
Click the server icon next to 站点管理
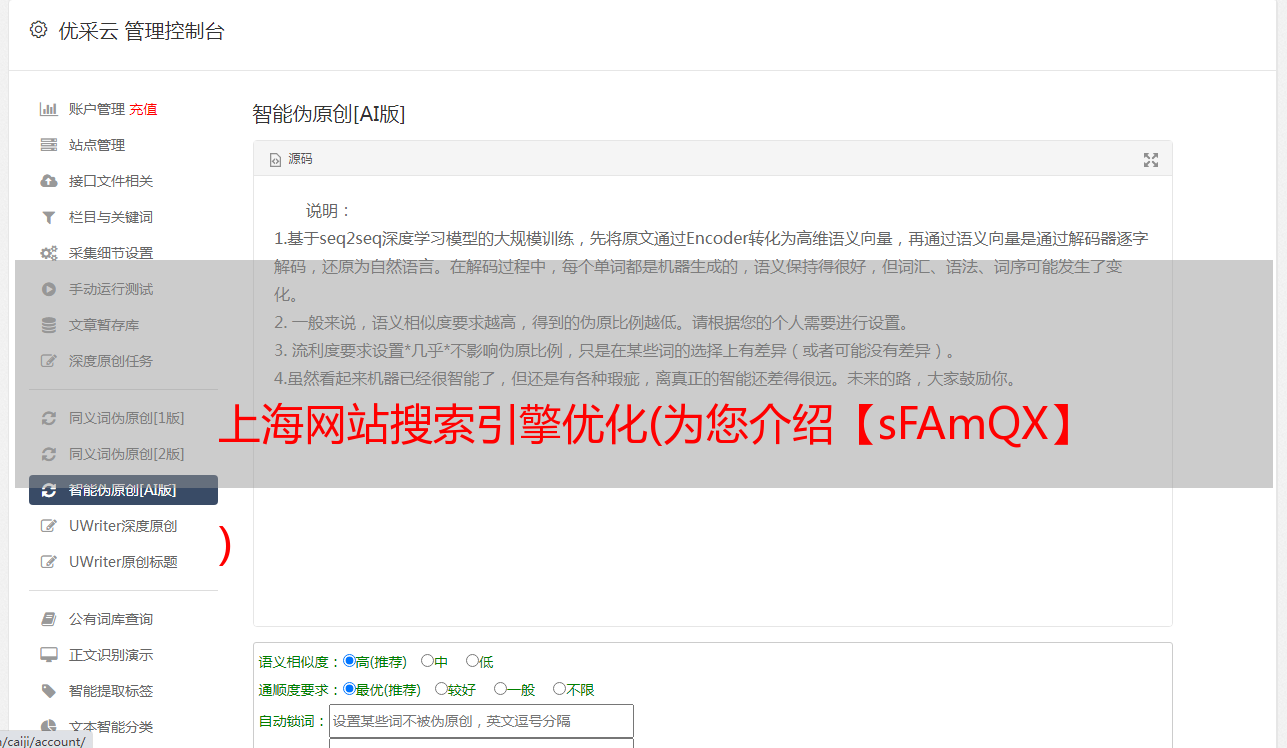click(48, 145)
